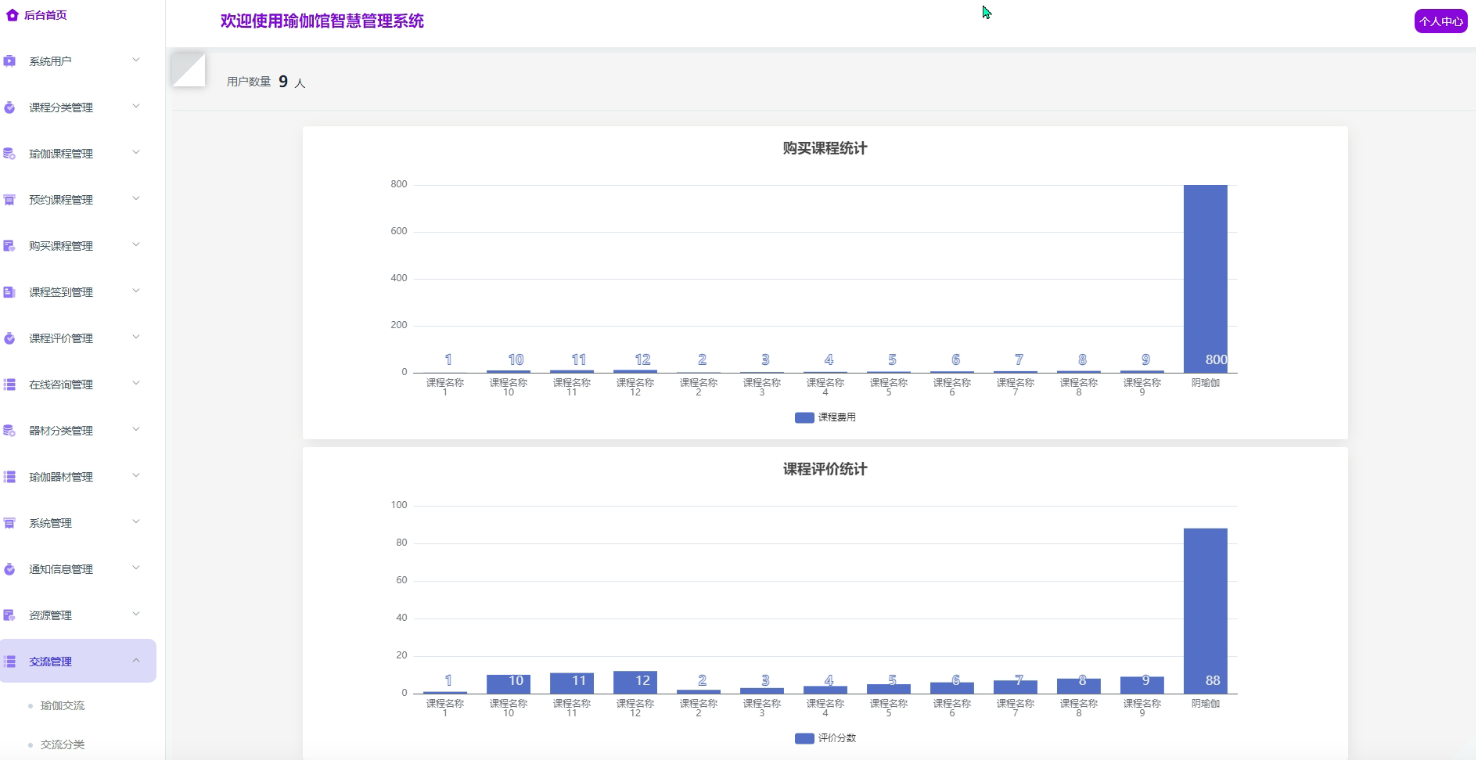Click the icon beside 交流管理
The image size is (1476, 760).
tap(9, 661)
